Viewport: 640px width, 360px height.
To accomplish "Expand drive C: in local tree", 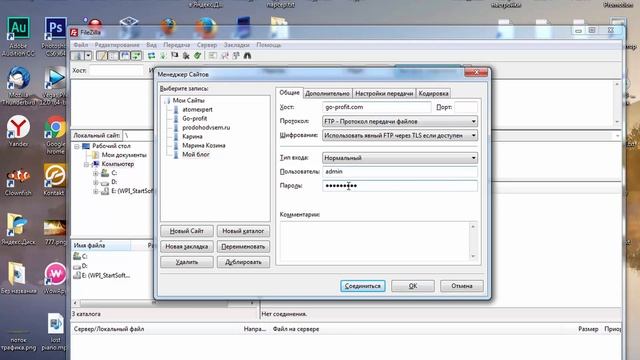I will click(x=96, y=173).
